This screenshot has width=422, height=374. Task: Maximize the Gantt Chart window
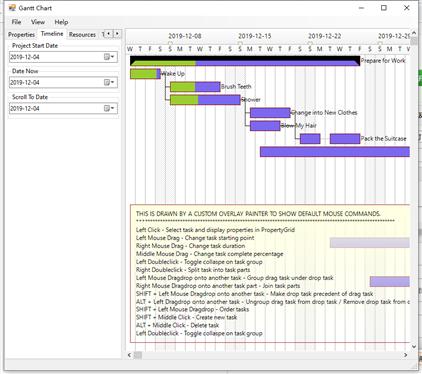tap(384, 8)
